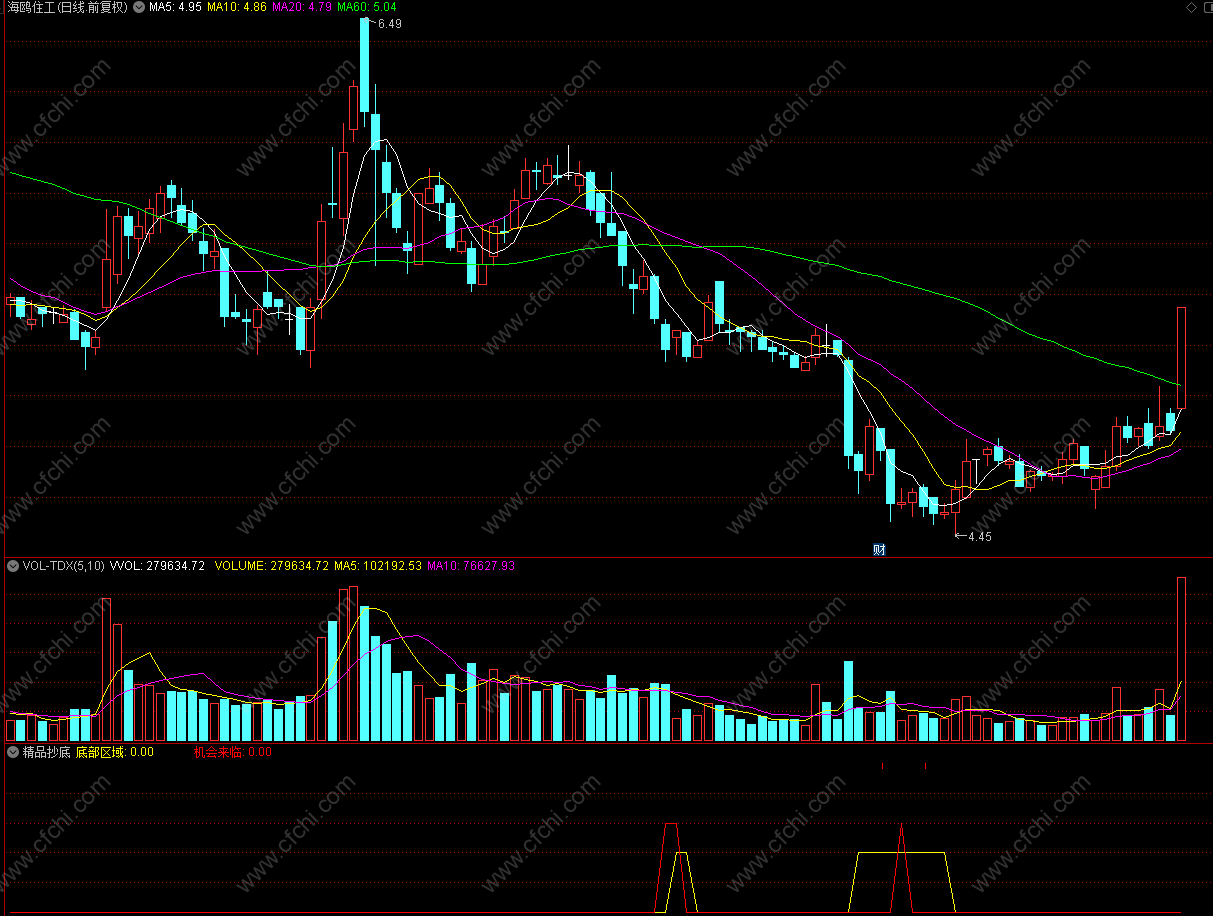Select the 底部区域: 0.00 label

114,752
